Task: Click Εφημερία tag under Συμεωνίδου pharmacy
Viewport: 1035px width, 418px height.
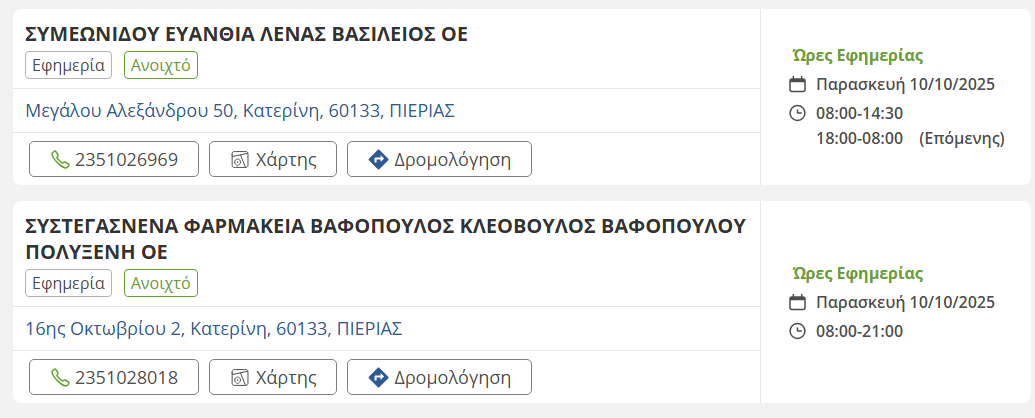Action: click(68, 65)
